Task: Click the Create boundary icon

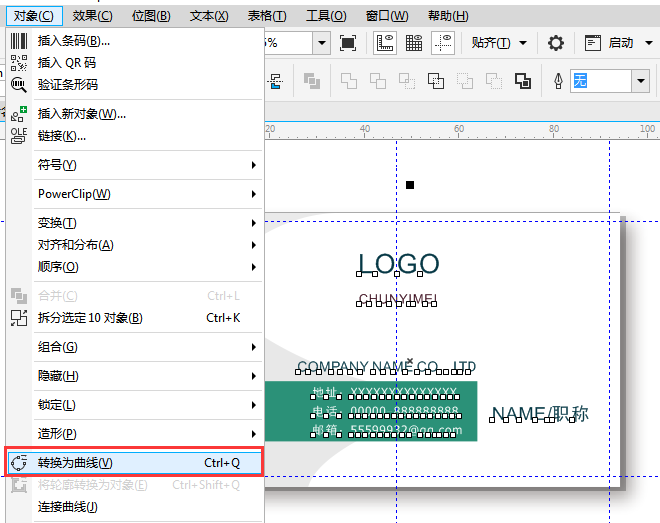Action: pos(523,81)
